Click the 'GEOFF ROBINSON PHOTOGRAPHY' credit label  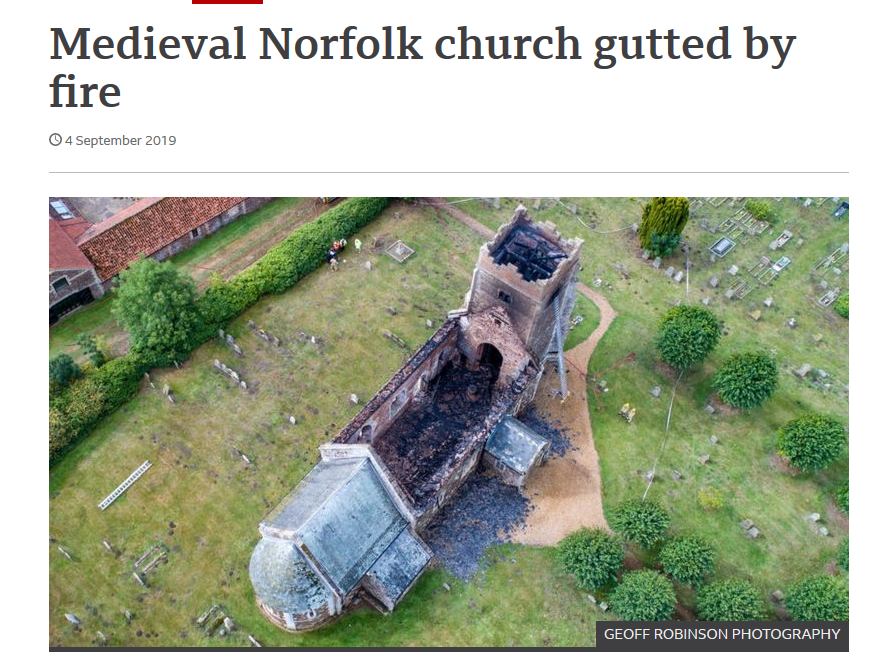pyautogui.click(x=722, y=634)
